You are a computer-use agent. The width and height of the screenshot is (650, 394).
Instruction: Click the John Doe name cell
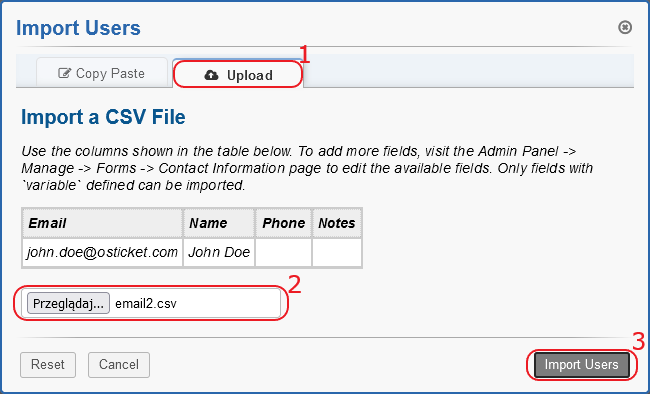coord(219,252)
